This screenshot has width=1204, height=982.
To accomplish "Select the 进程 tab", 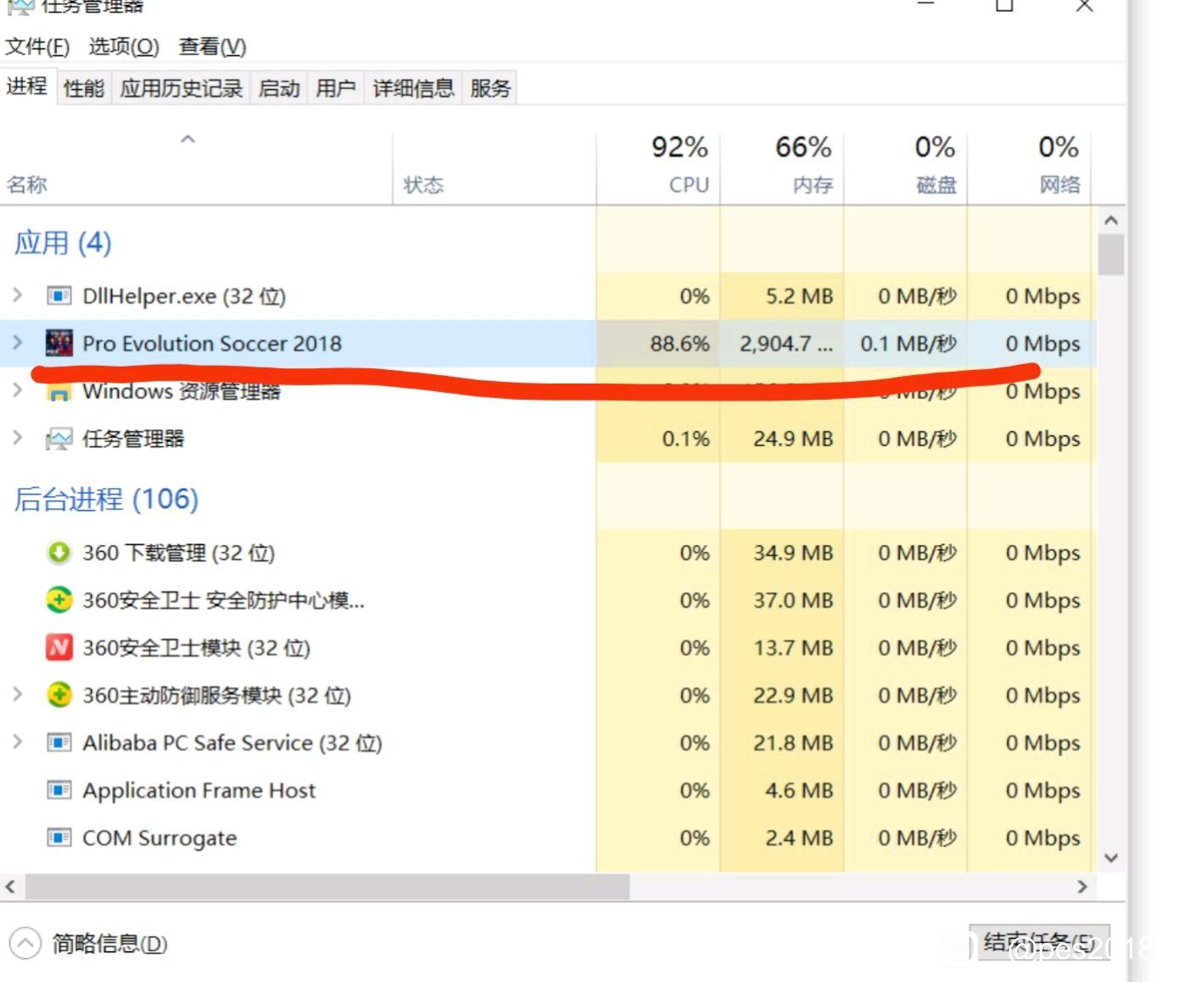I will point(27,86).
